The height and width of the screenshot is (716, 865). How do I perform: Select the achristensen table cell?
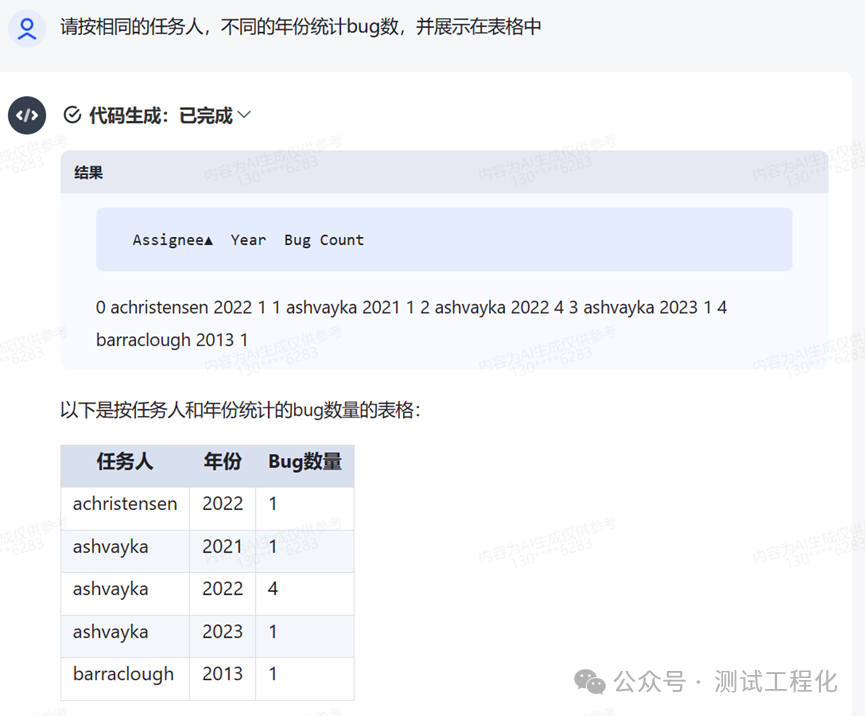125,504
